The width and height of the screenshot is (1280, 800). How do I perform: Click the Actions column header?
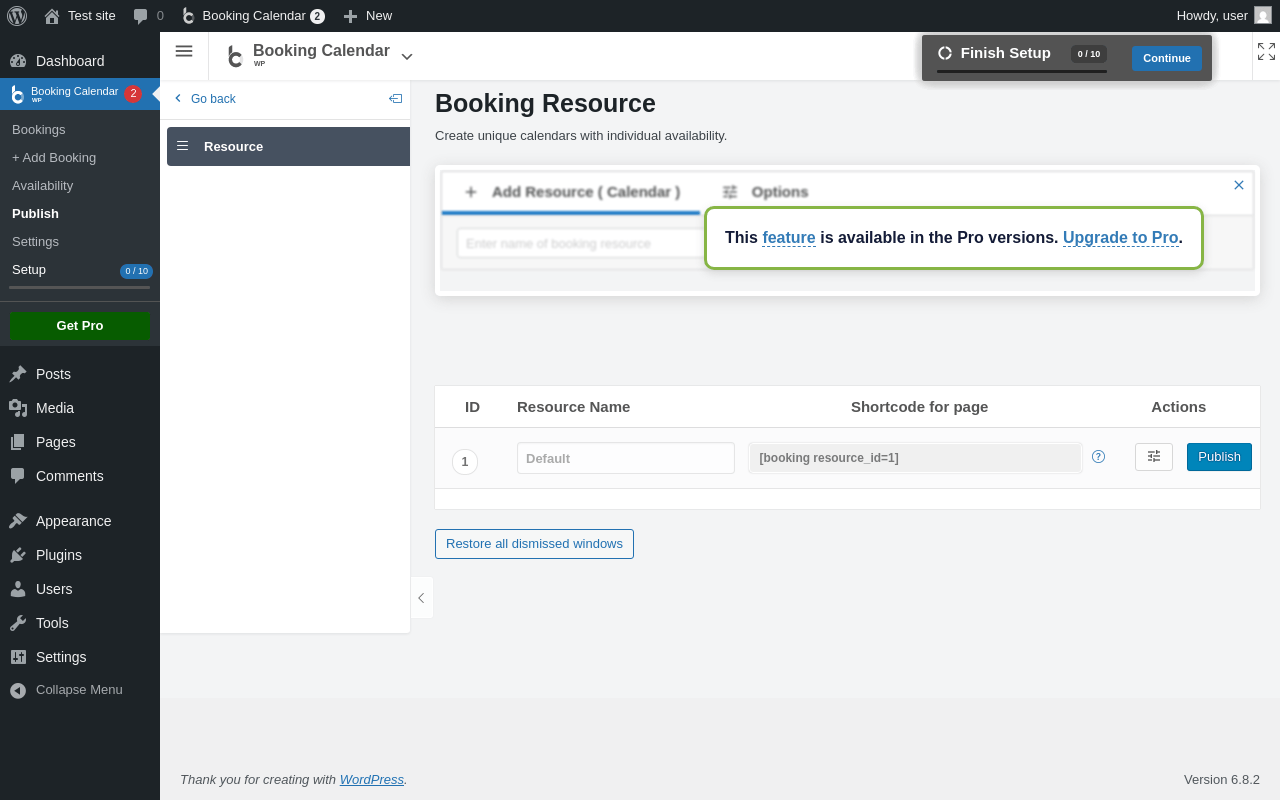[1178, 407]
